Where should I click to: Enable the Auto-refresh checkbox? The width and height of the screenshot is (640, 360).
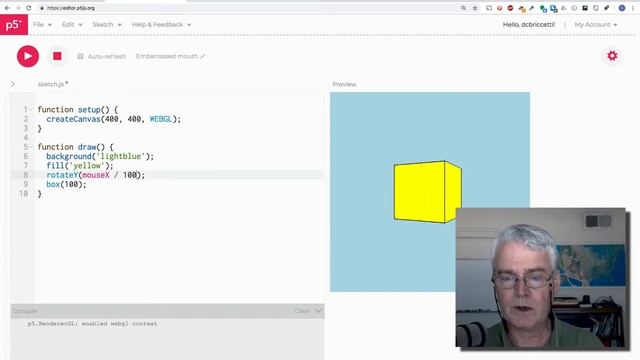click(x=80, y=56)
